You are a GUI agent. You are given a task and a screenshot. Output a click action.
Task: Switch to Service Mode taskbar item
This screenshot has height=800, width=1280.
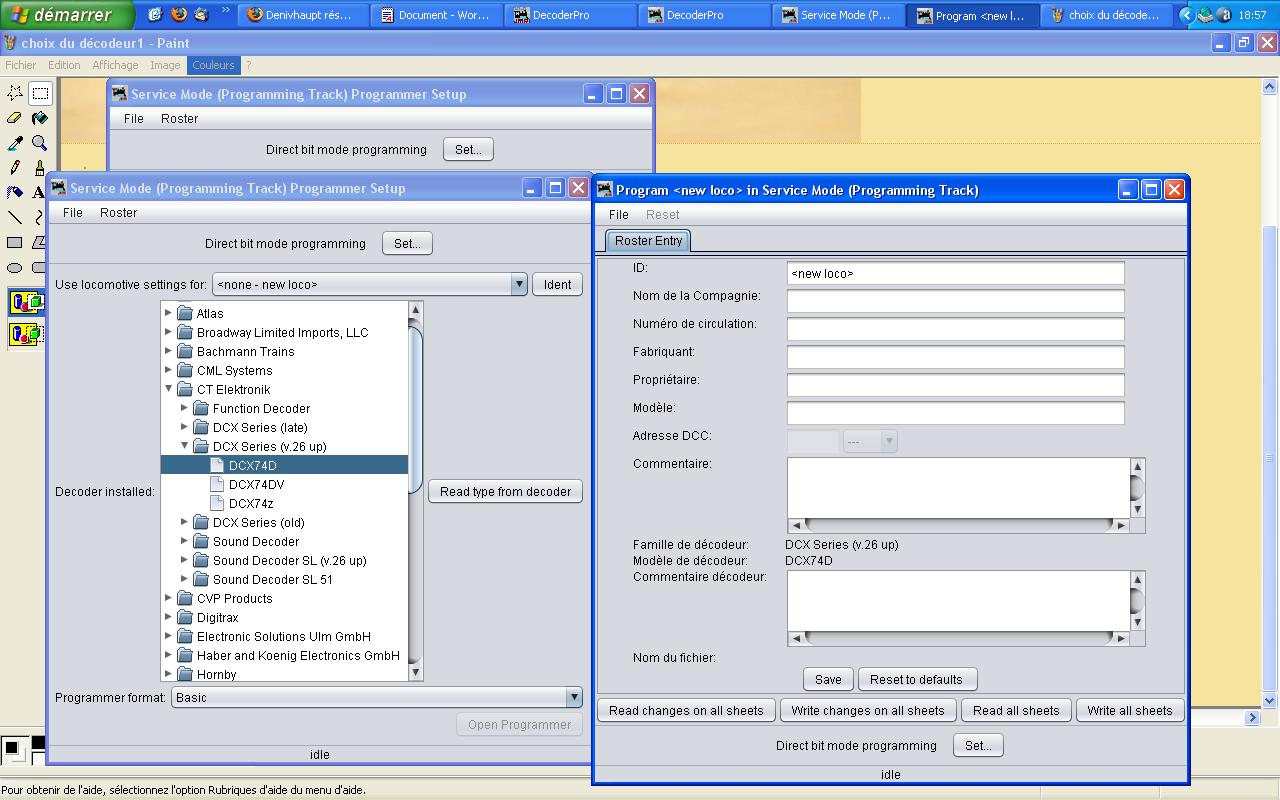tap(838, 15)
